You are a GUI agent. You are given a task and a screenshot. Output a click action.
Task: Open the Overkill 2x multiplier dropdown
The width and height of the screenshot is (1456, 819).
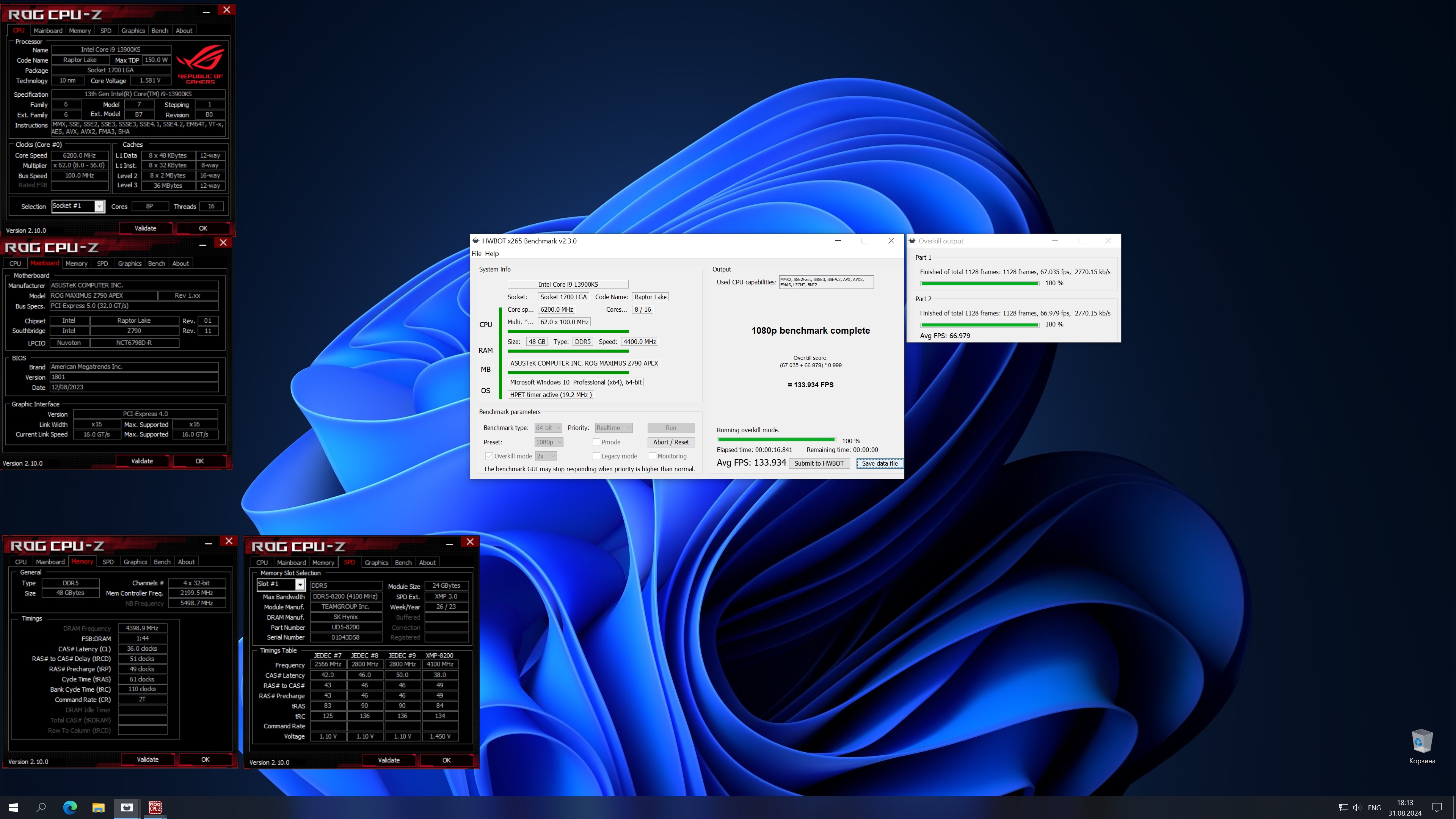coord(546,456)
